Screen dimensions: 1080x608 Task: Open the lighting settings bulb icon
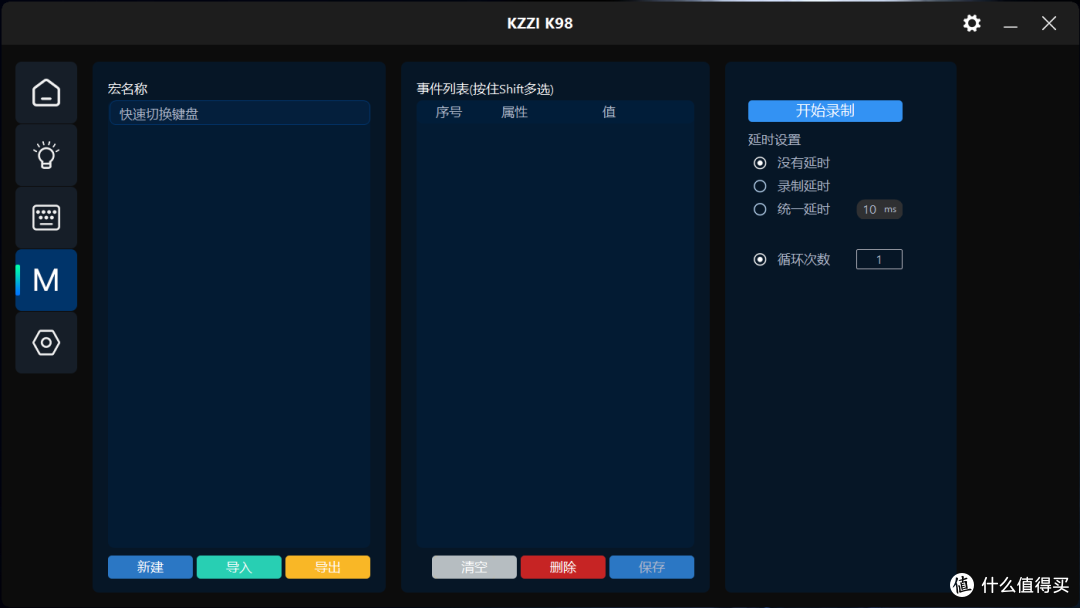(46, 155)
